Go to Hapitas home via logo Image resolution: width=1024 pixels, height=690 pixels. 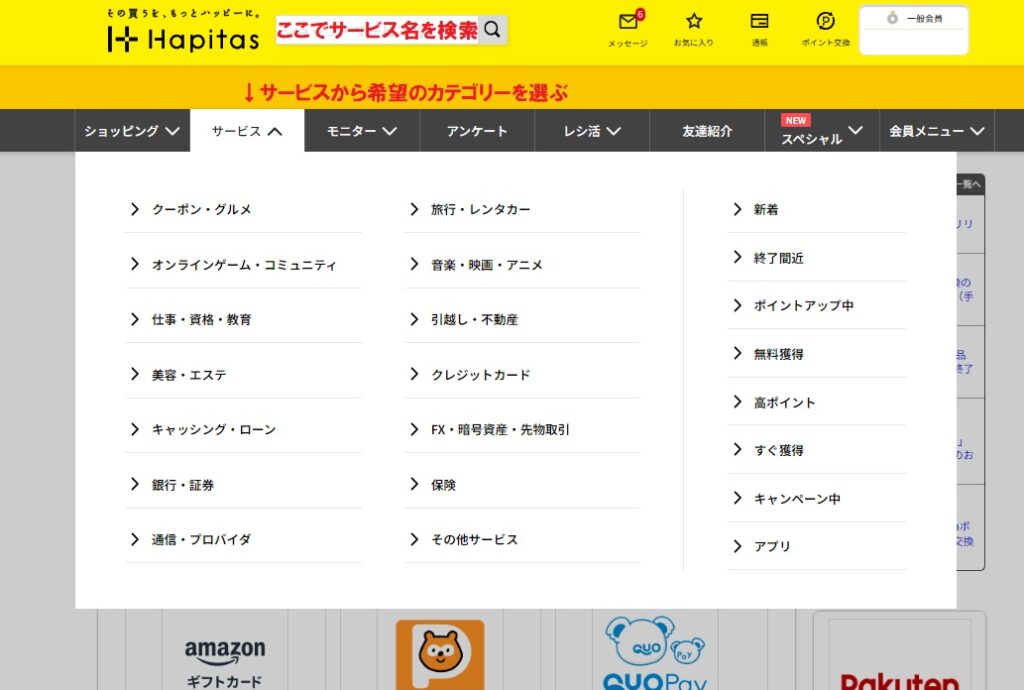pyautogui.click(x=183, y=37)
